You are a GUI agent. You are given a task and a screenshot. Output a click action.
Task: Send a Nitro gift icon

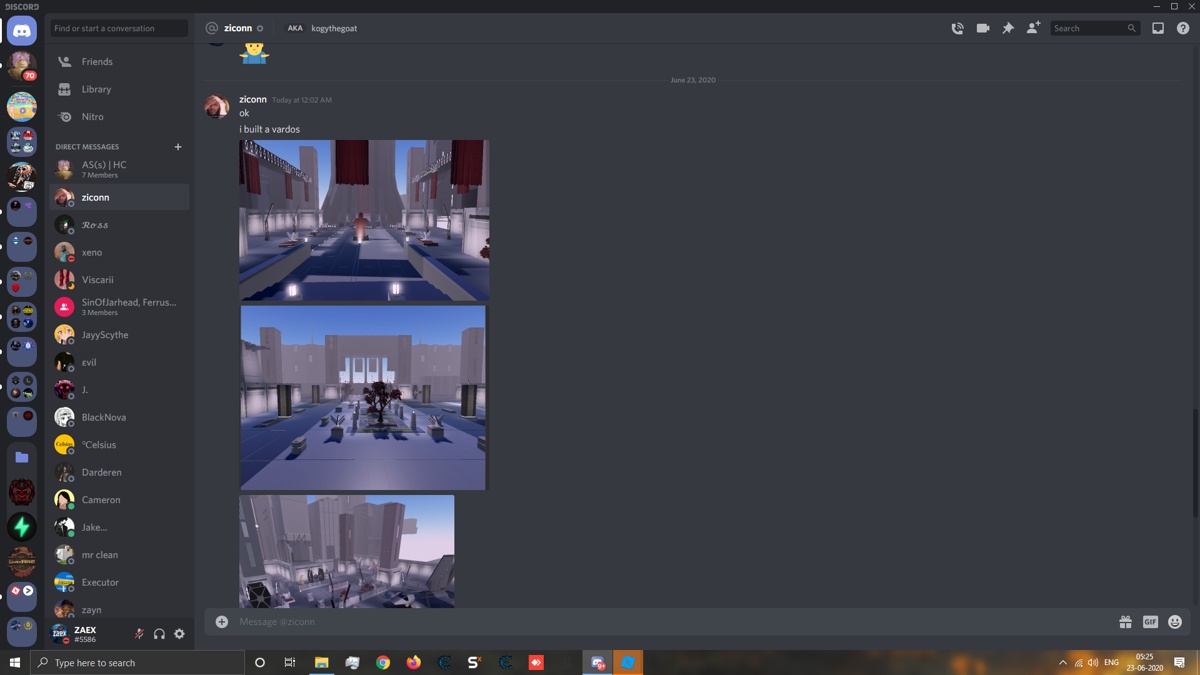[x=1125, y=622]
